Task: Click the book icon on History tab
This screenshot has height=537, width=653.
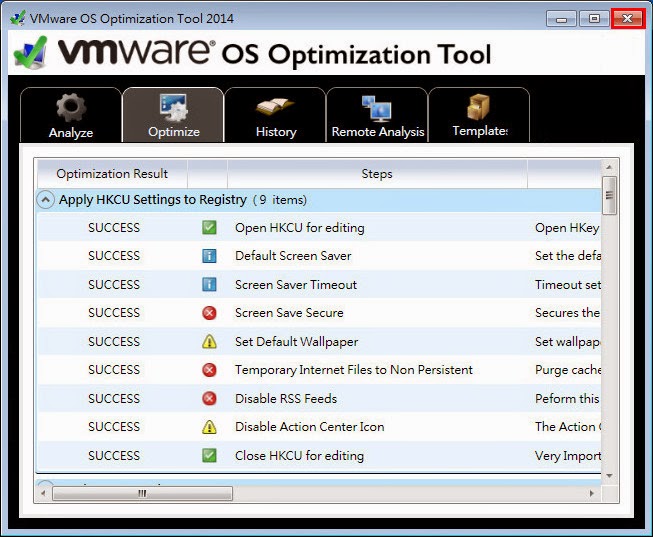Action: [x=275, y=107]
